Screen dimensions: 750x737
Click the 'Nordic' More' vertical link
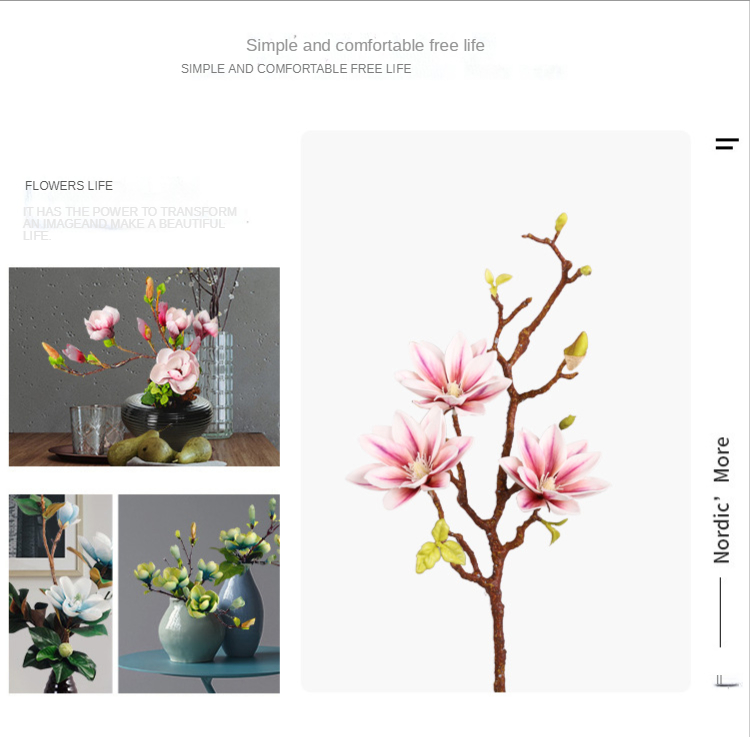point(721,500)
